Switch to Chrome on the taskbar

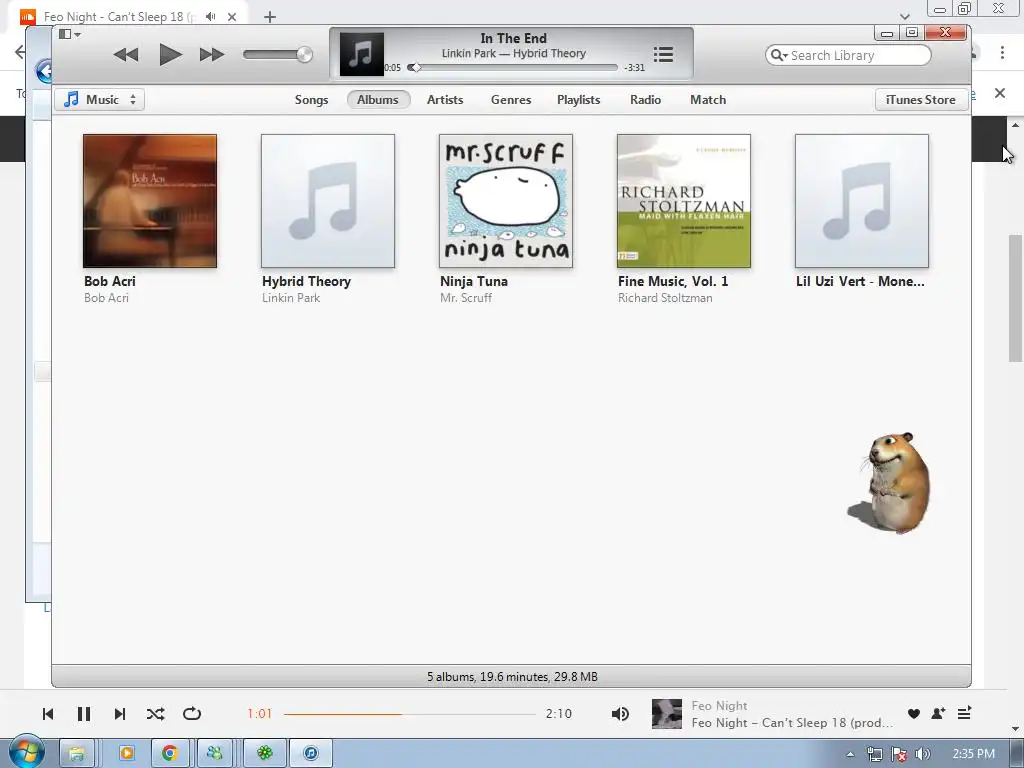click(x=170, y=754)
